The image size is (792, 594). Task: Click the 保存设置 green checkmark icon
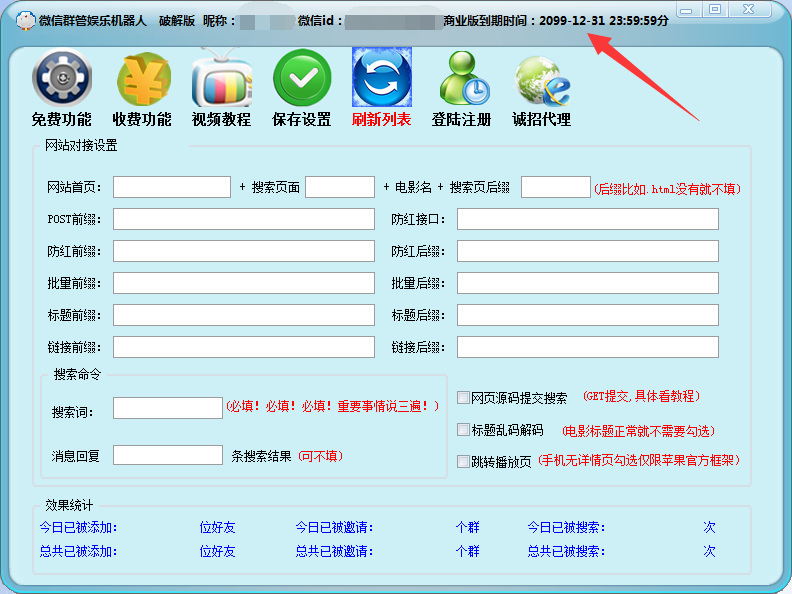[x=302, y=78]
